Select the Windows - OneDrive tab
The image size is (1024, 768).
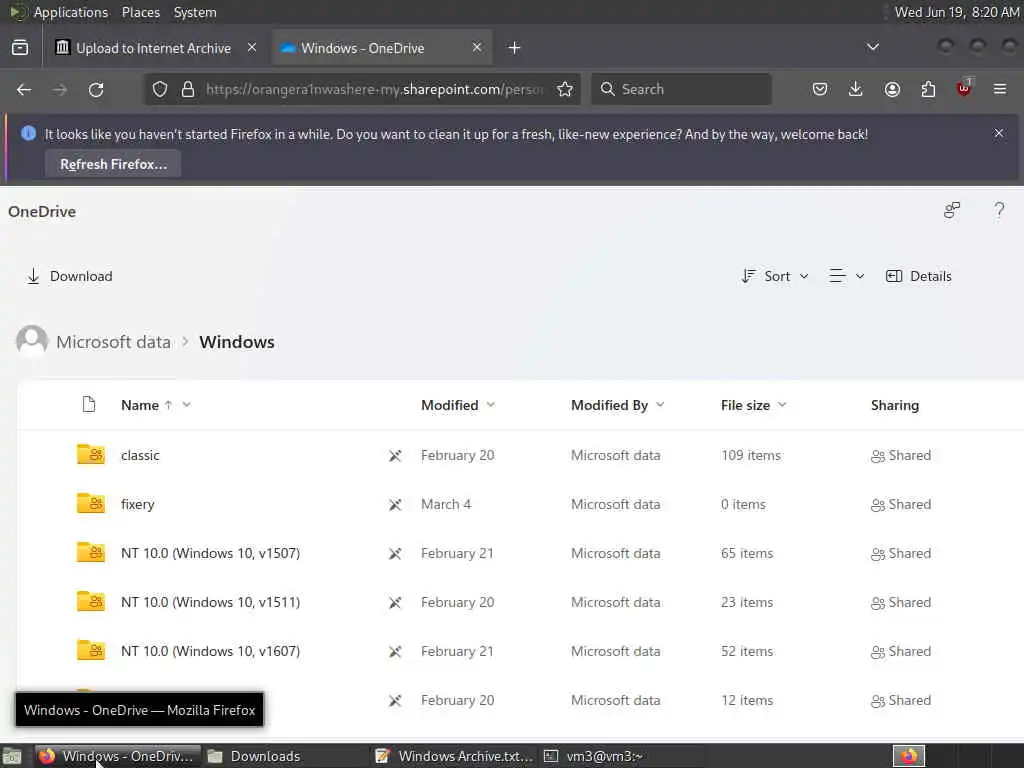coord(382,48)
